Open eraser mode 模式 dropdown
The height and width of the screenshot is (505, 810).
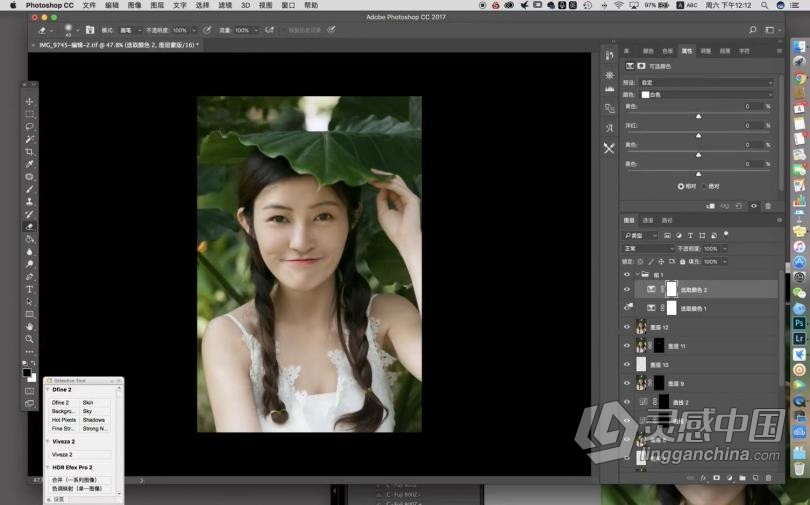coord(130,30)
